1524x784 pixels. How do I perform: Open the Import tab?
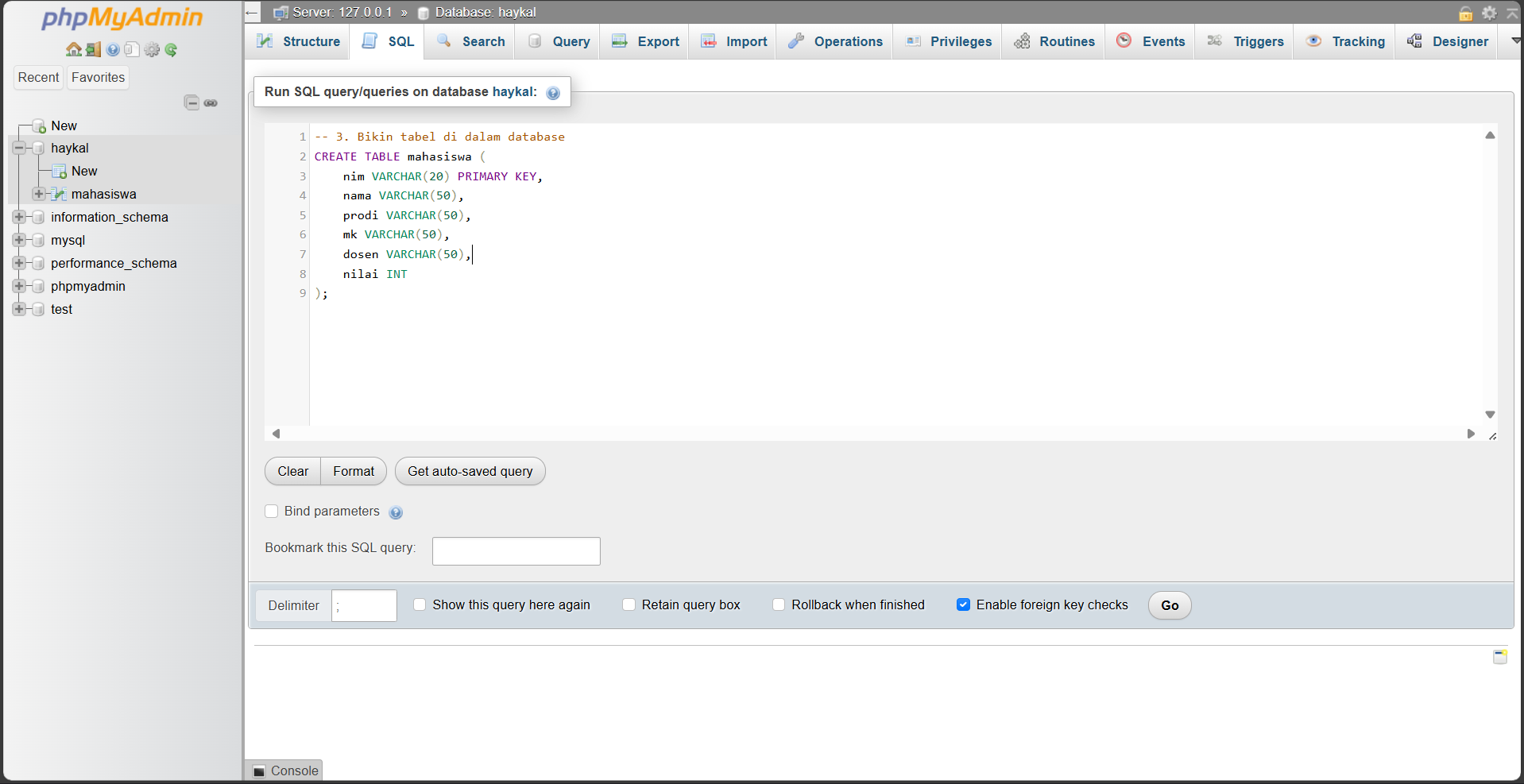point(734,41)
